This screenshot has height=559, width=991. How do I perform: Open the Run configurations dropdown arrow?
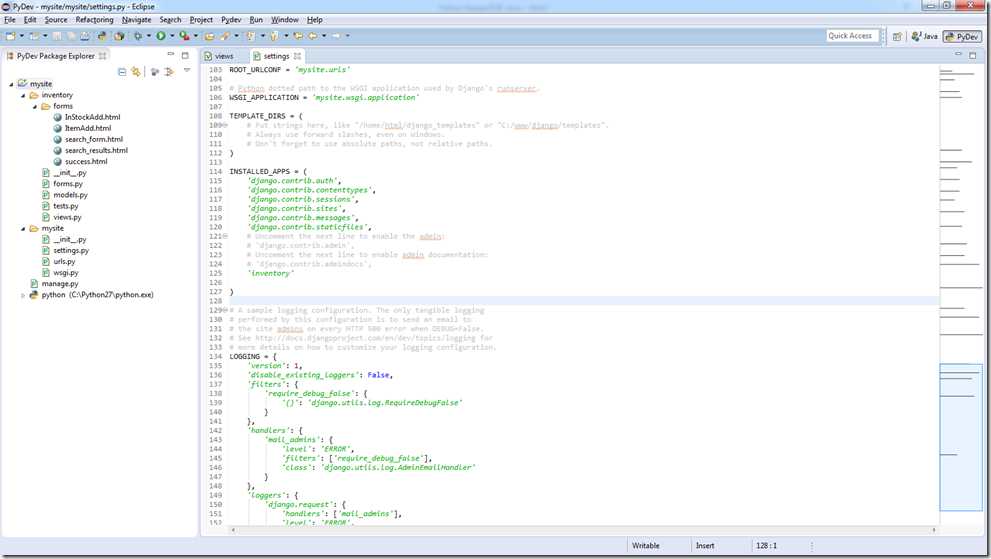coord(172,36)
